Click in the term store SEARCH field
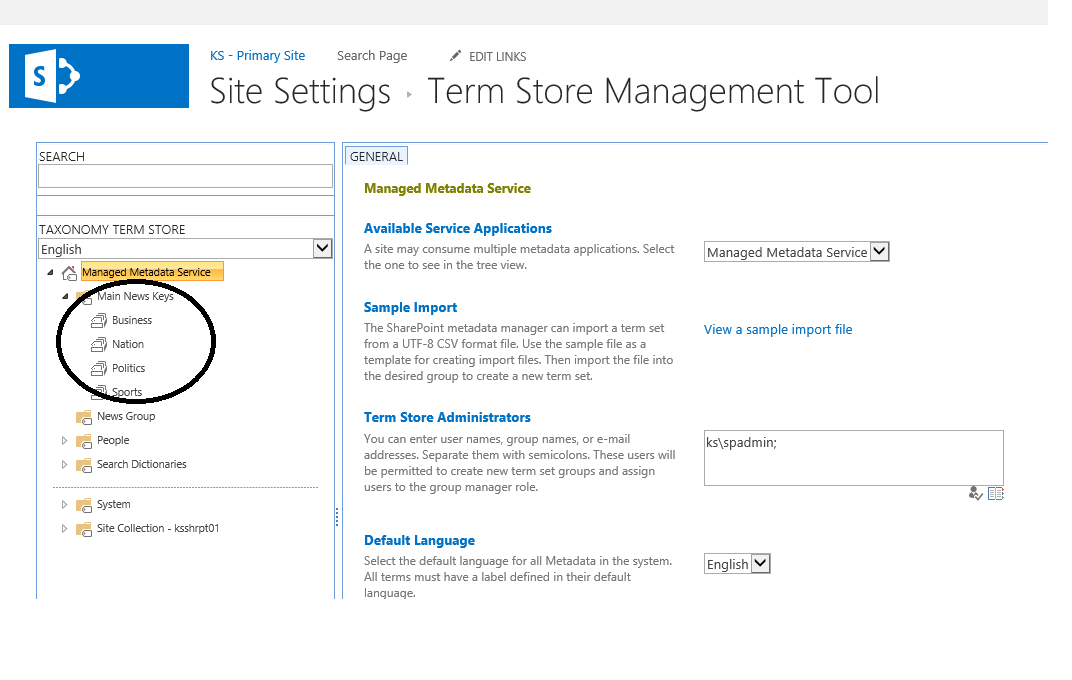Viewport: 1072px width, 680px height. point(185,176)
